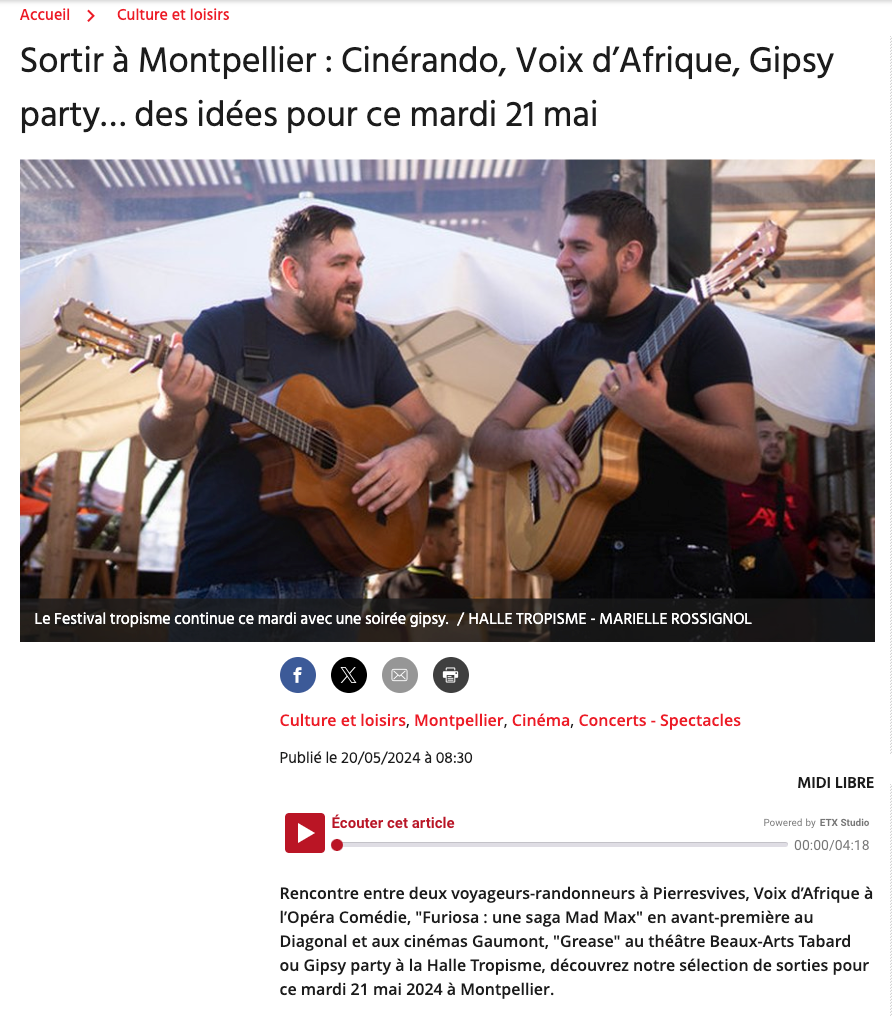Share article via X icon
Image resolution: width=892 pixels, height=1016 pixels.
[349, 675]
